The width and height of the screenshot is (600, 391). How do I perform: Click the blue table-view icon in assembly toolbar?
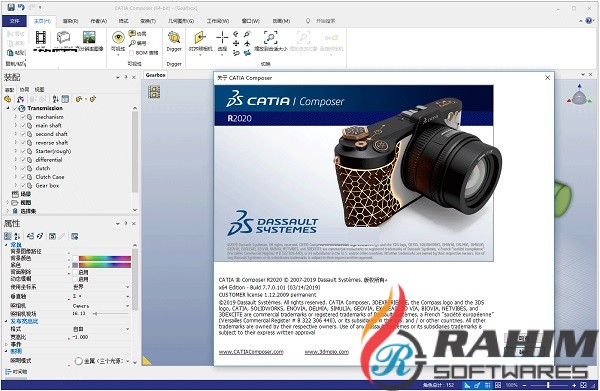tap(65, 99)
